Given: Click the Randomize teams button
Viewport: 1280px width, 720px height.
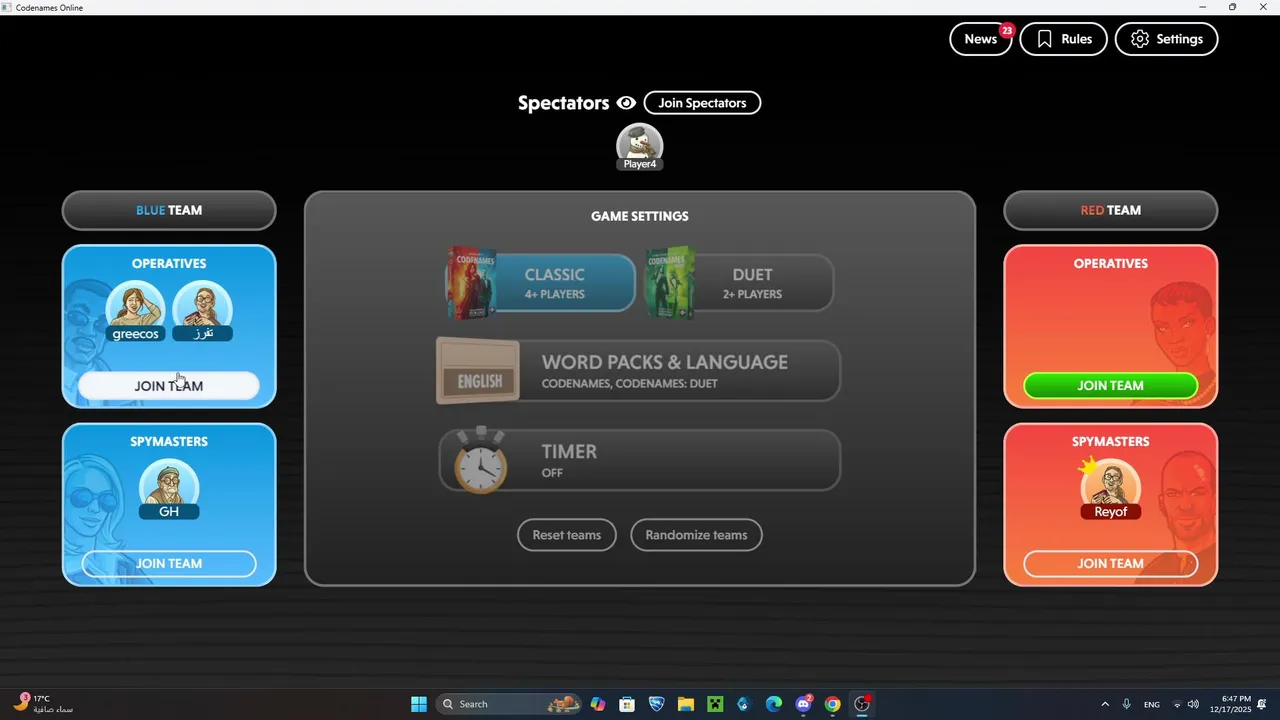Looking at the screenshot, I should click(696, 535).
